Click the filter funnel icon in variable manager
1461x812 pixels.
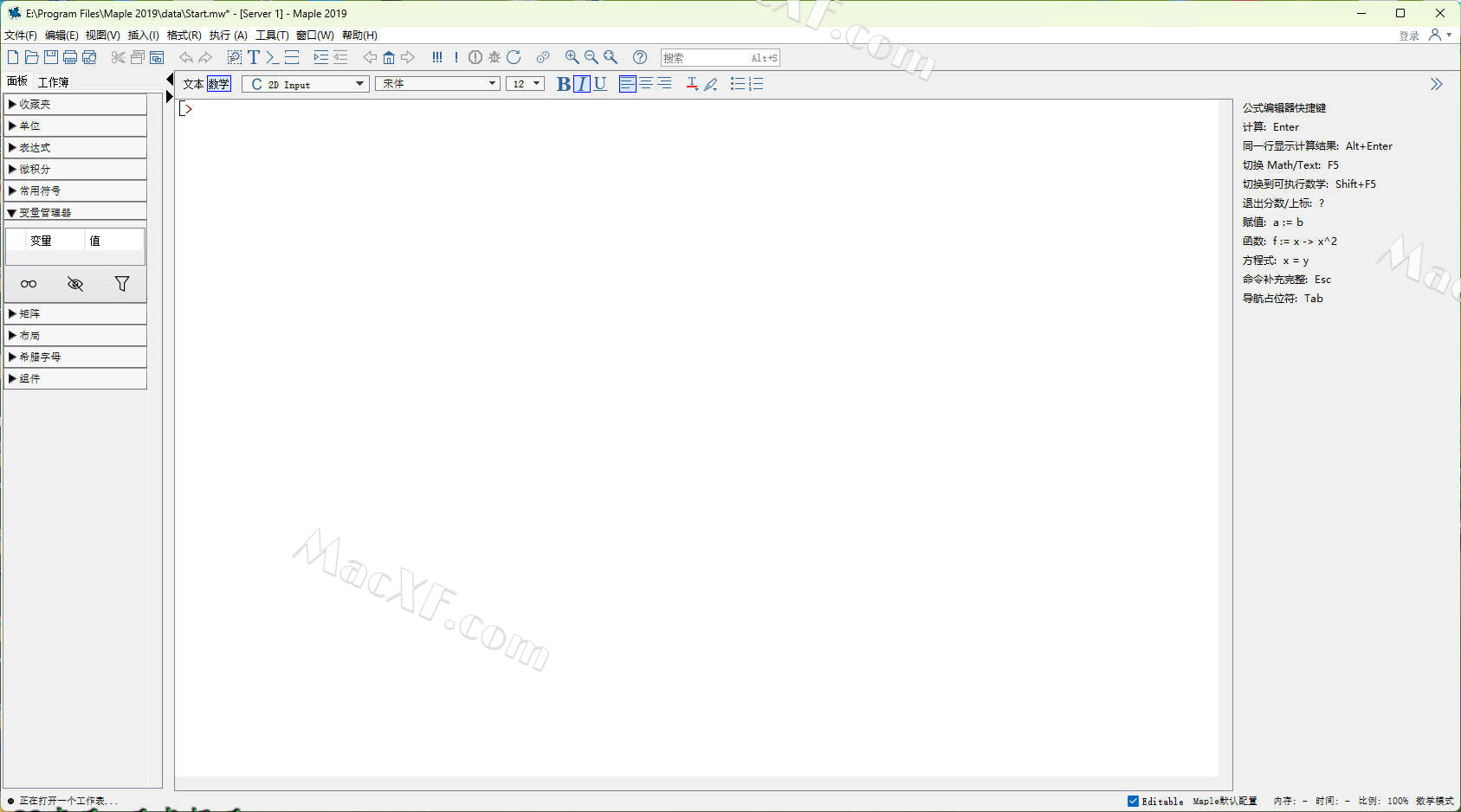[122, 284]
